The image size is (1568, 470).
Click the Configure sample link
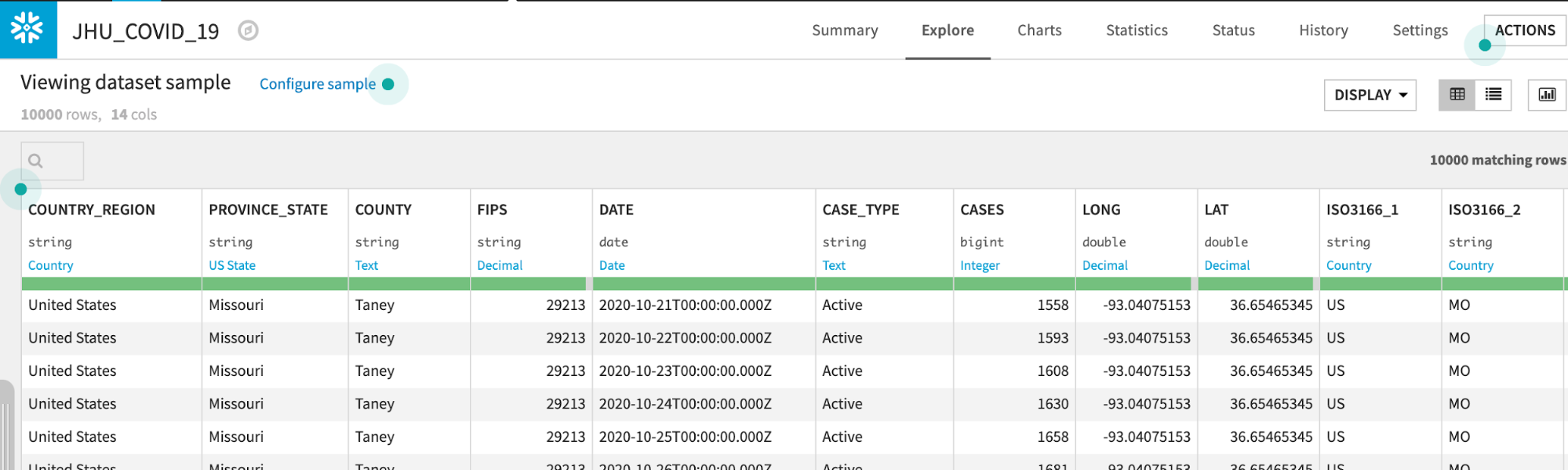317,84
